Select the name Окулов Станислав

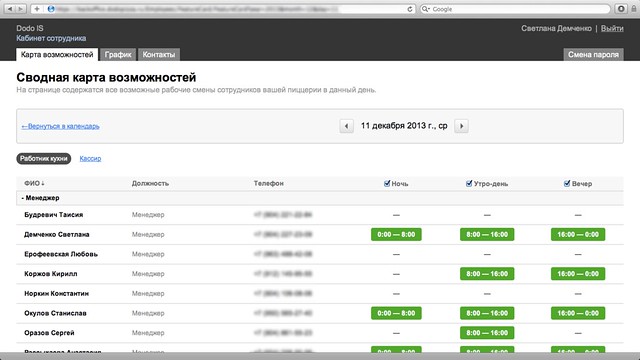click(55, 313)
